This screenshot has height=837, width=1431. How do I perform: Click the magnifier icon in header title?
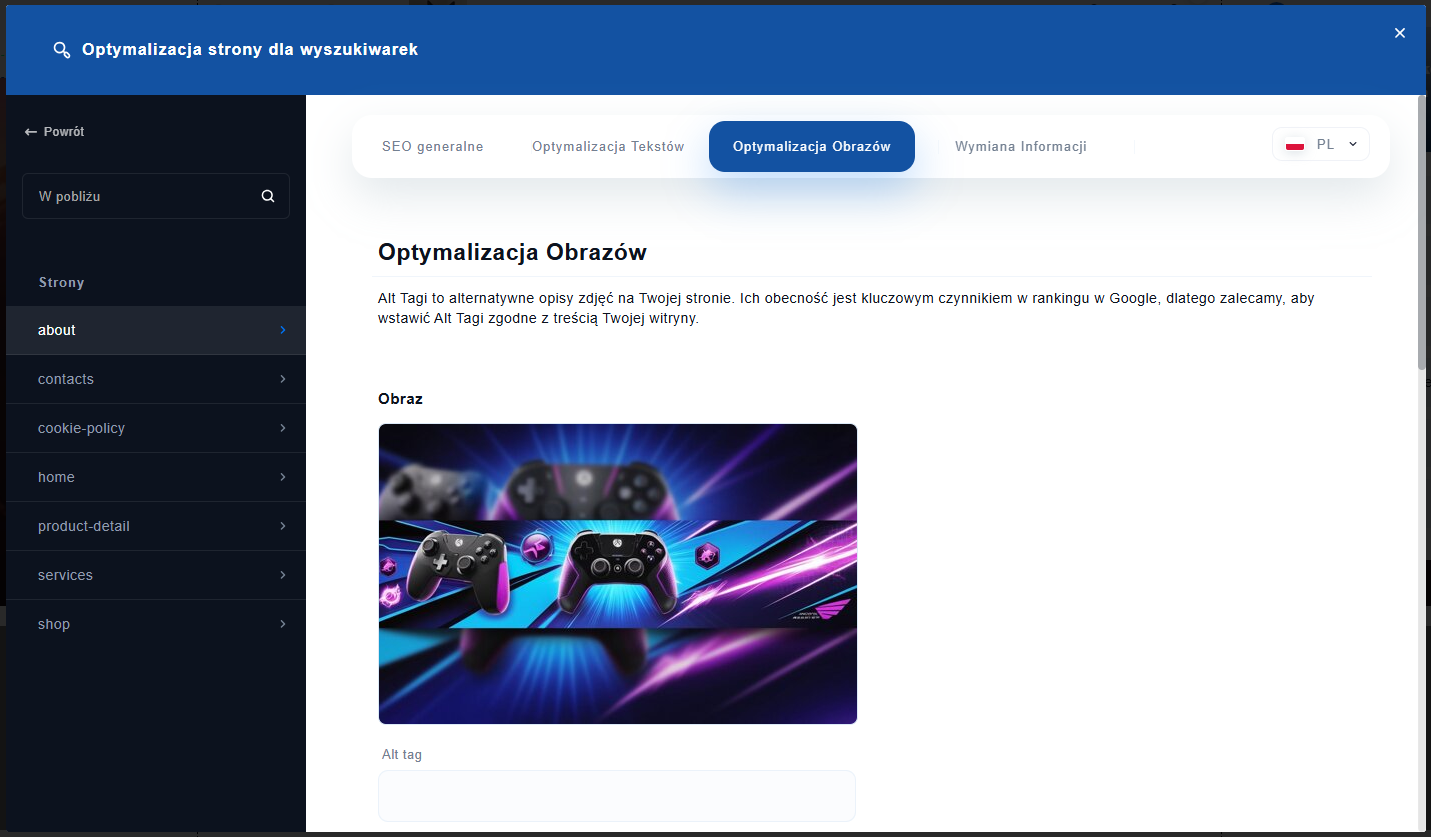[62, 49]
